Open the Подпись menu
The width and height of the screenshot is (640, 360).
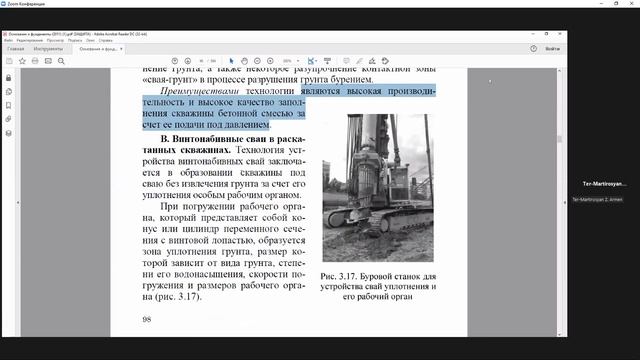(75, 40)
